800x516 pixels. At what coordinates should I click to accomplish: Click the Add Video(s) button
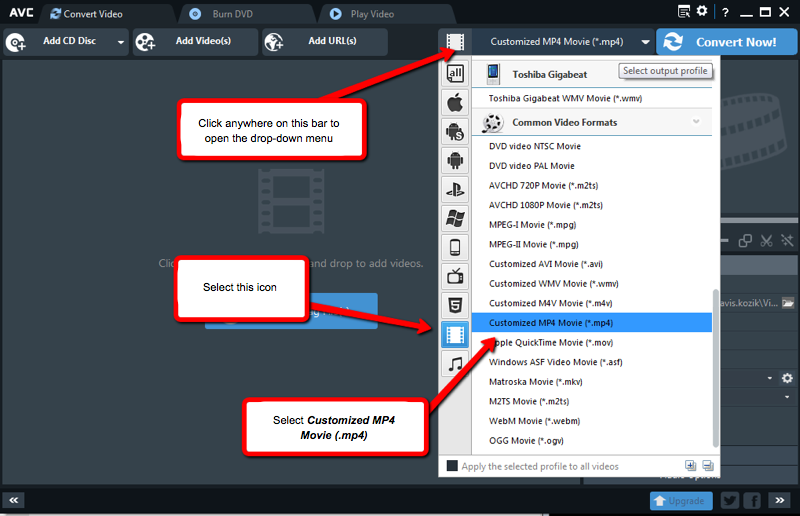coord(195,41)
